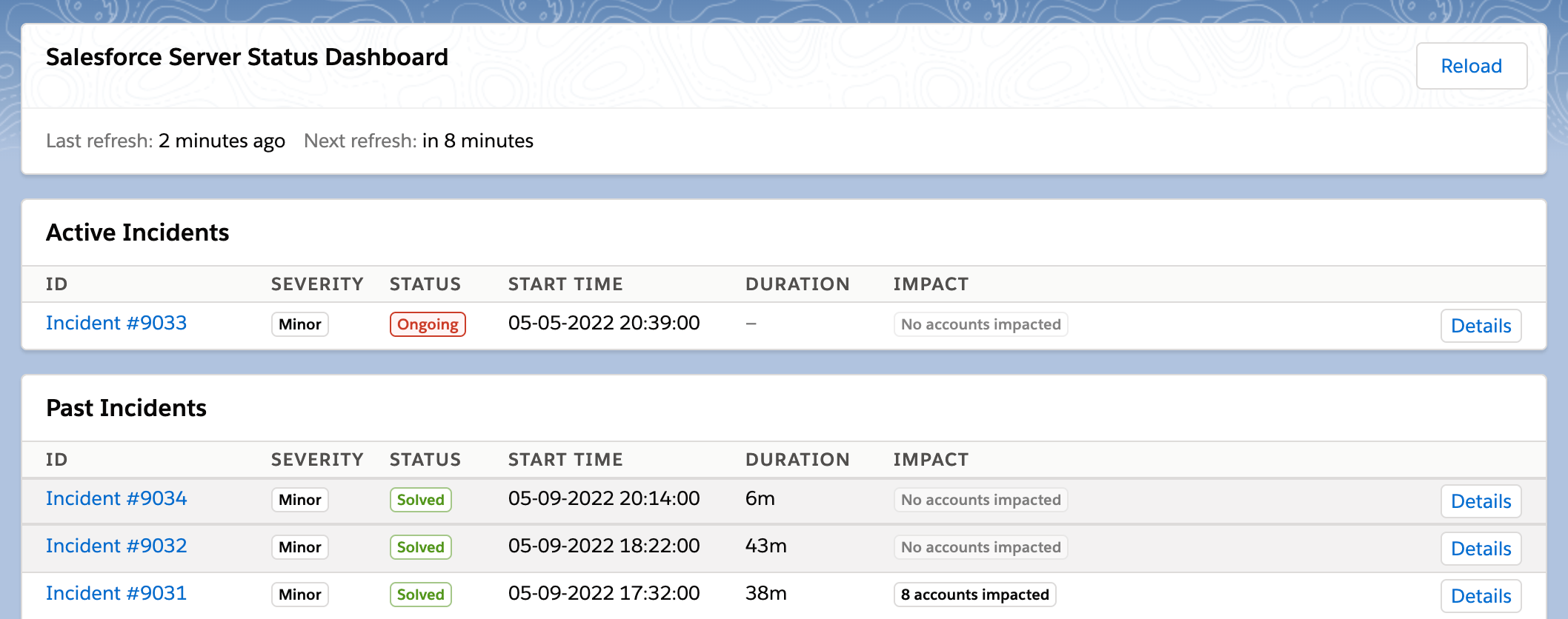The height and width of the screenshot is (619, 1568).
Task: Click 'Next refresh: in 8 minutes' text
Action: click(x=419, y=141)
